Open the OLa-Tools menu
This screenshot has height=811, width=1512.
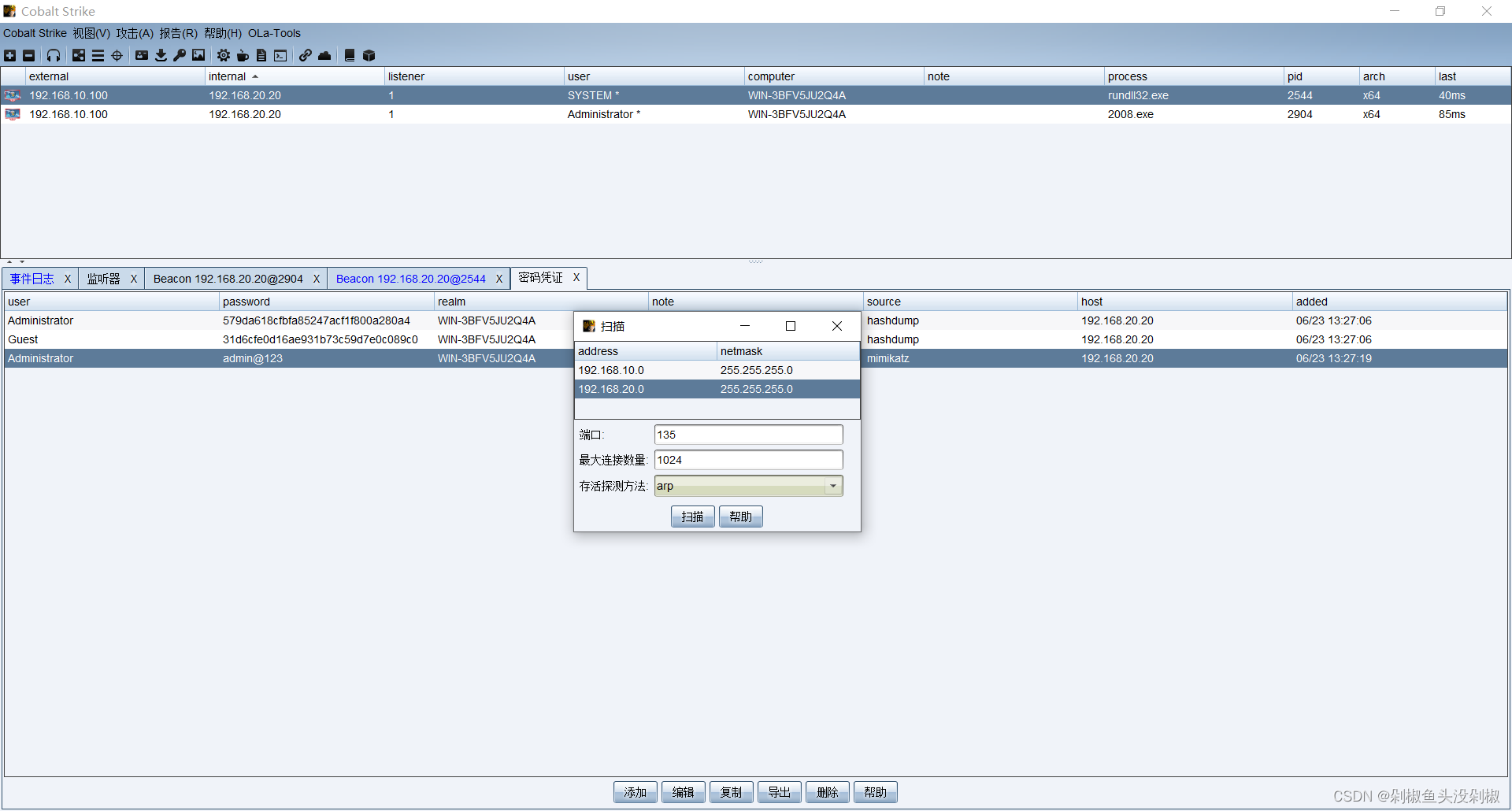coord(274,33)
